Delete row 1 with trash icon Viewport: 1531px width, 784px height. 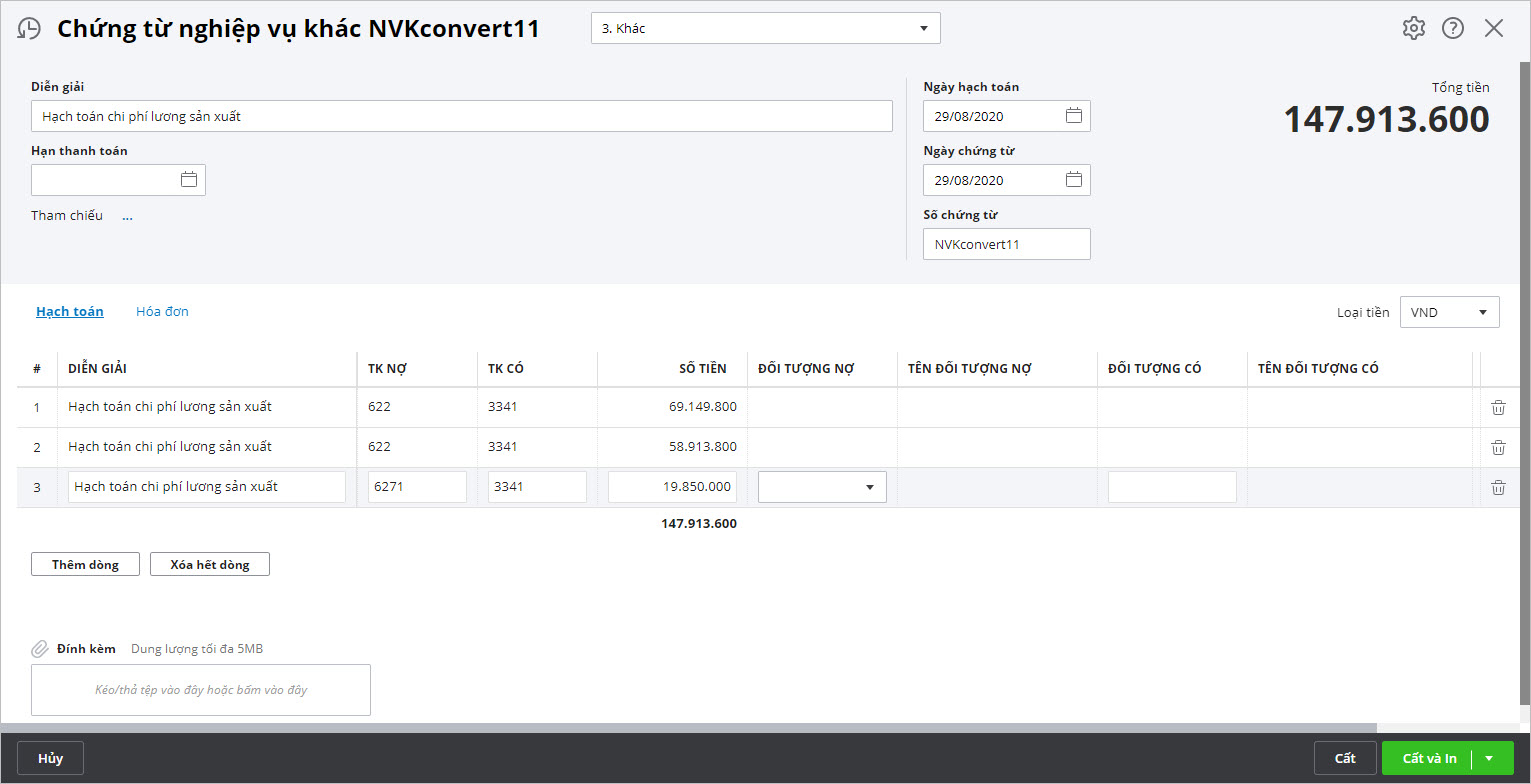tap(1498, 407)
